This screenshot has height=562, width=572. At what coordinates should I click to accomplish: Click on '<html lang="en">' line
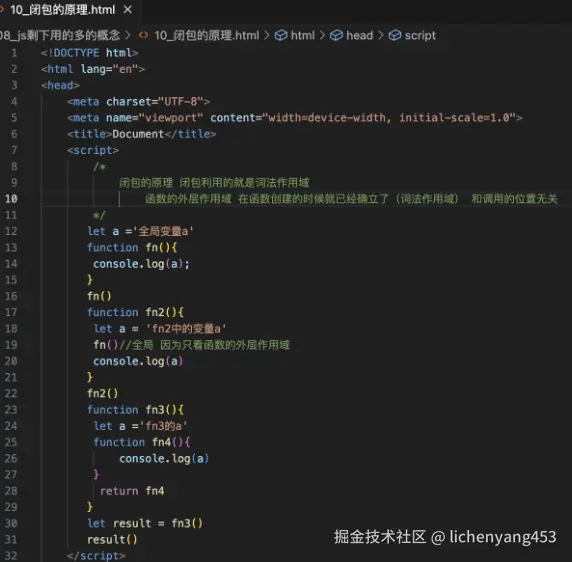point(93,69)
